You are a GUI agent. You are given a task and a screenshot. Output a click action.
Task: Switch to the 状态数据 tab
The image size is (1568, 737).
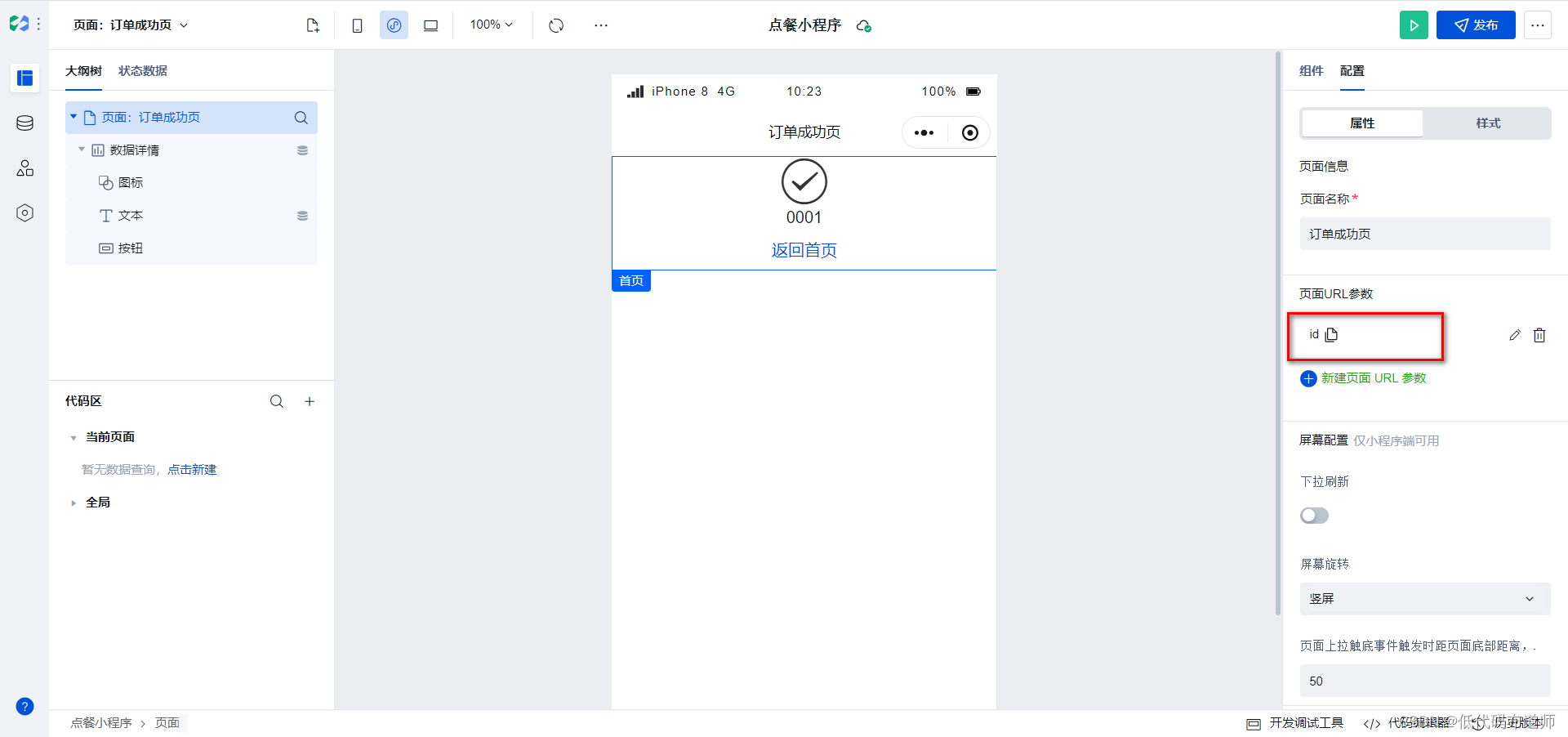[143, 71]
